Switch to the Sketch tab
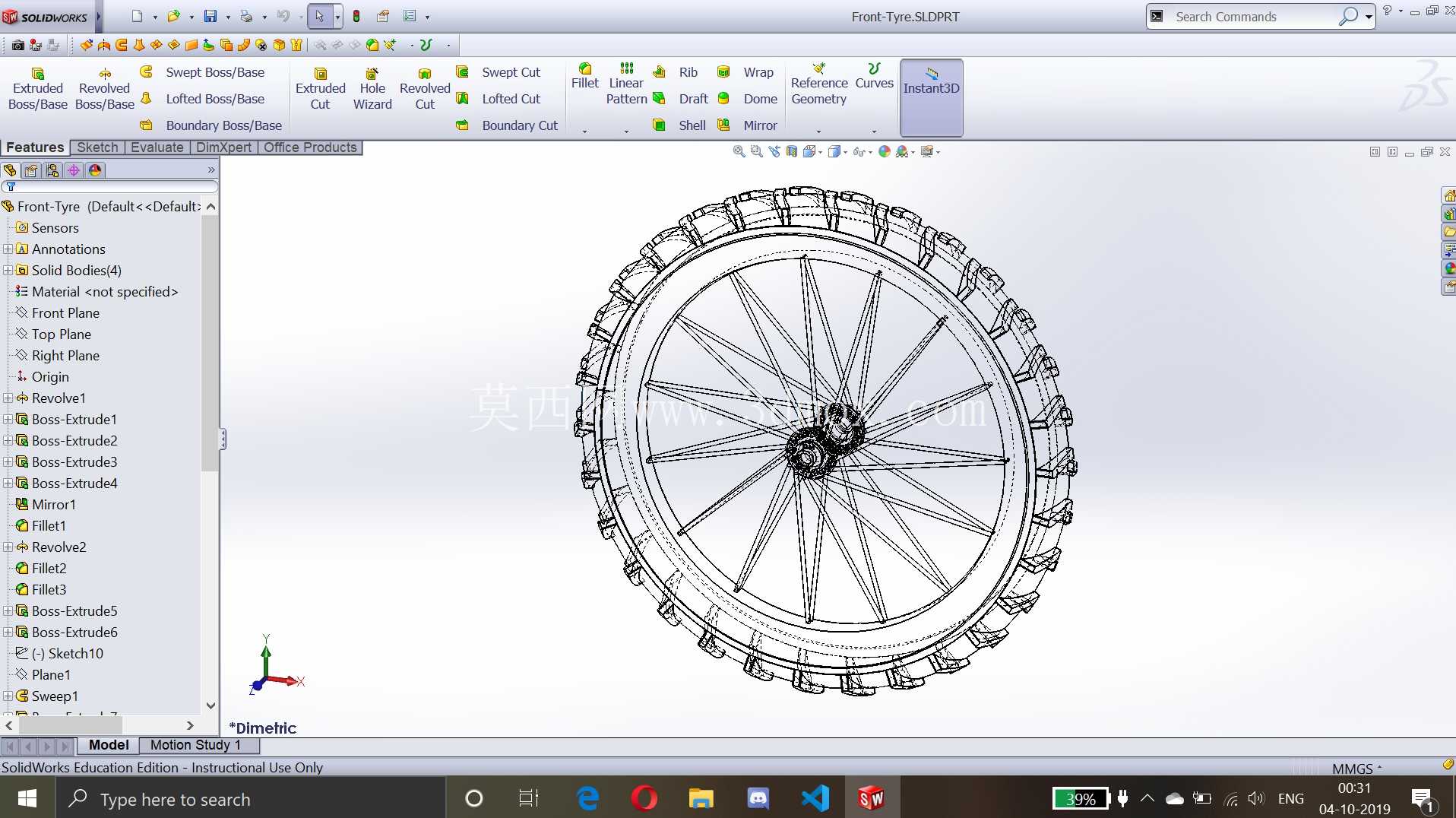 point(97,147)
